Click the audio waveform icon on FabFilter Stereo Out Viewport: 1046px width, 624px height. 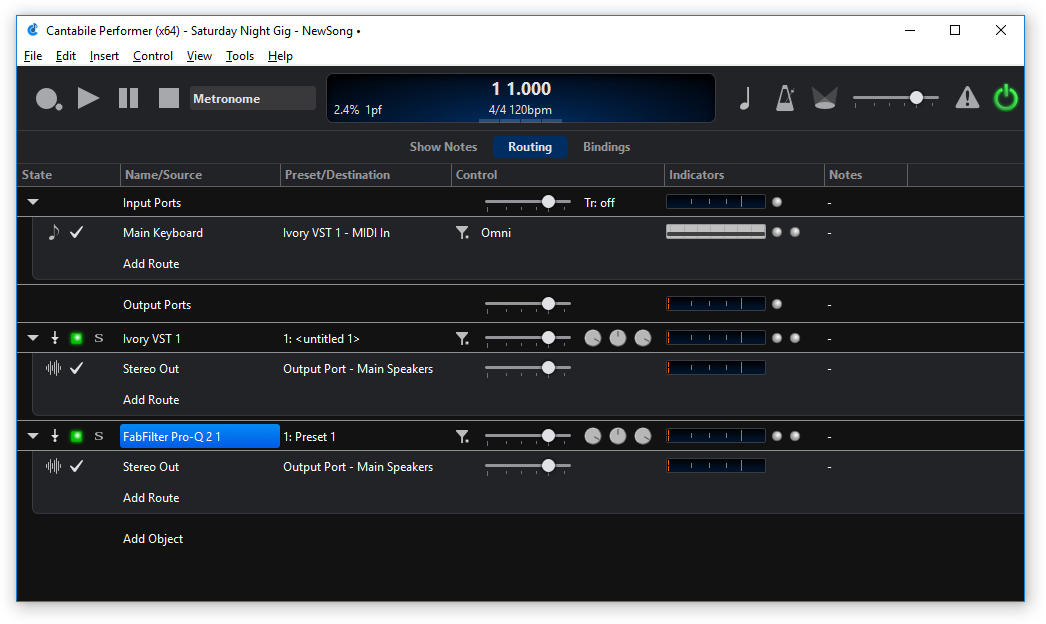(53, 466)
